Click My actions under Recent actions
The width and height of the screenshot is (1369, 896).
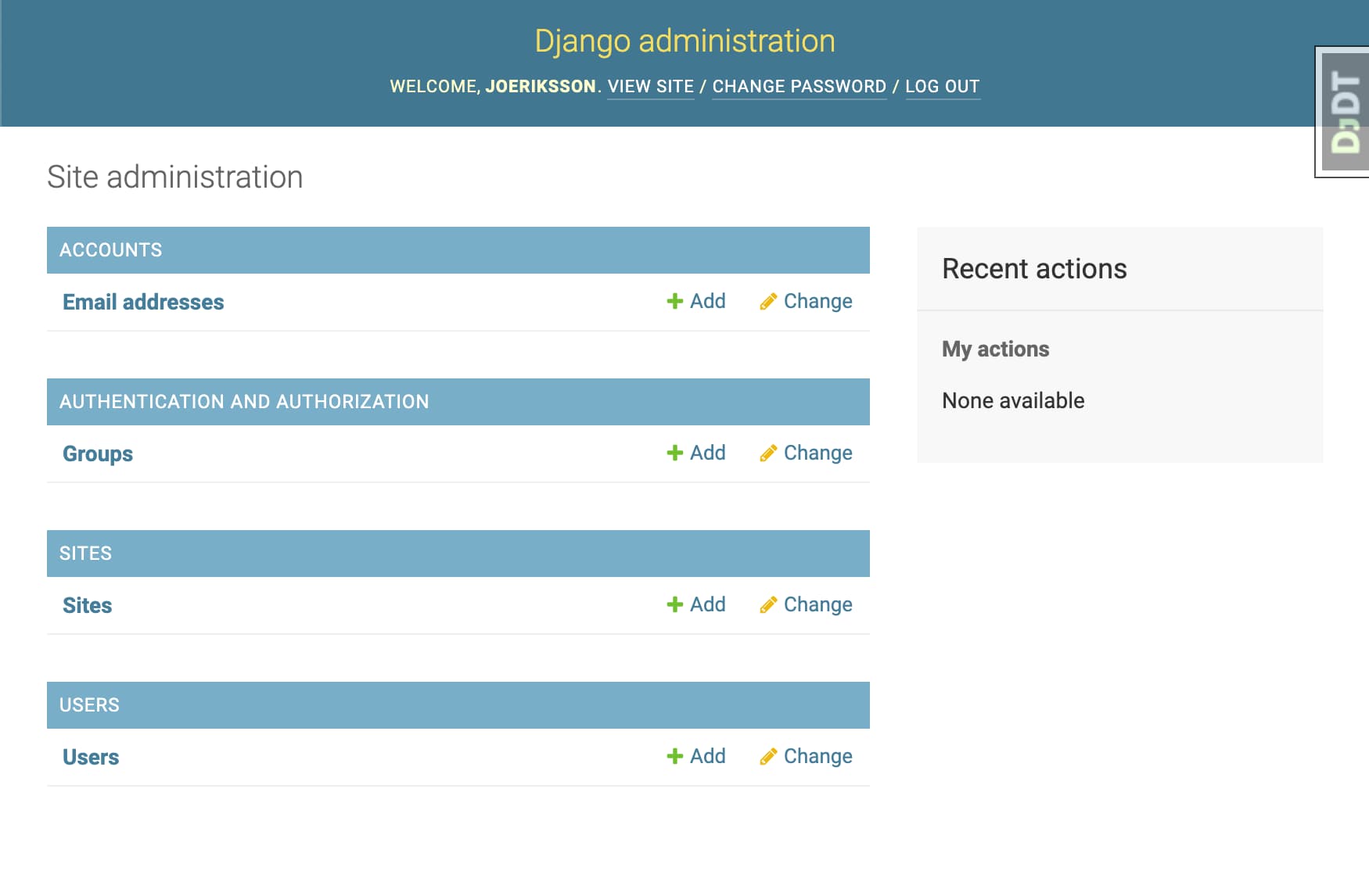pos(995,349)
